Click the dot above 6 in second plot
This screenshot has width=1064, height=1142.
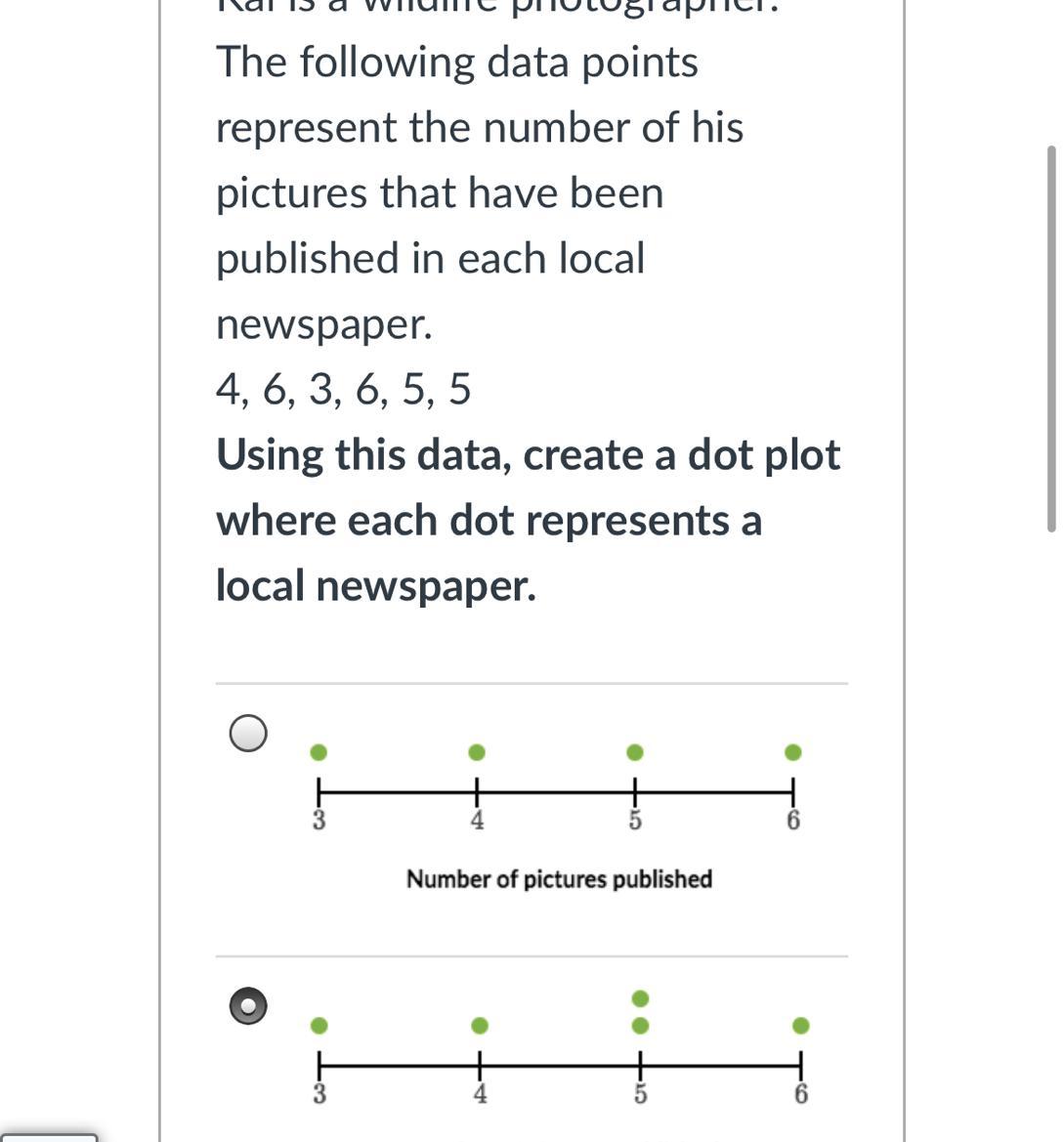(800, 1026)
